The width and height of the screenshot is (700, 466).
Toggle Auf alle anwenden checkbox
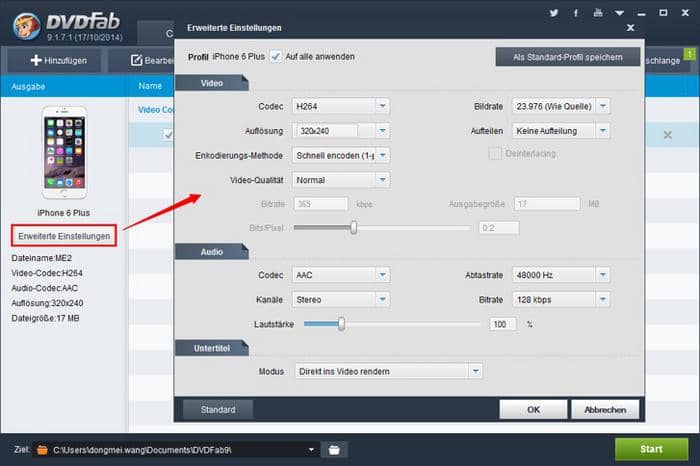pyautogui.click(x=275, y=57)
